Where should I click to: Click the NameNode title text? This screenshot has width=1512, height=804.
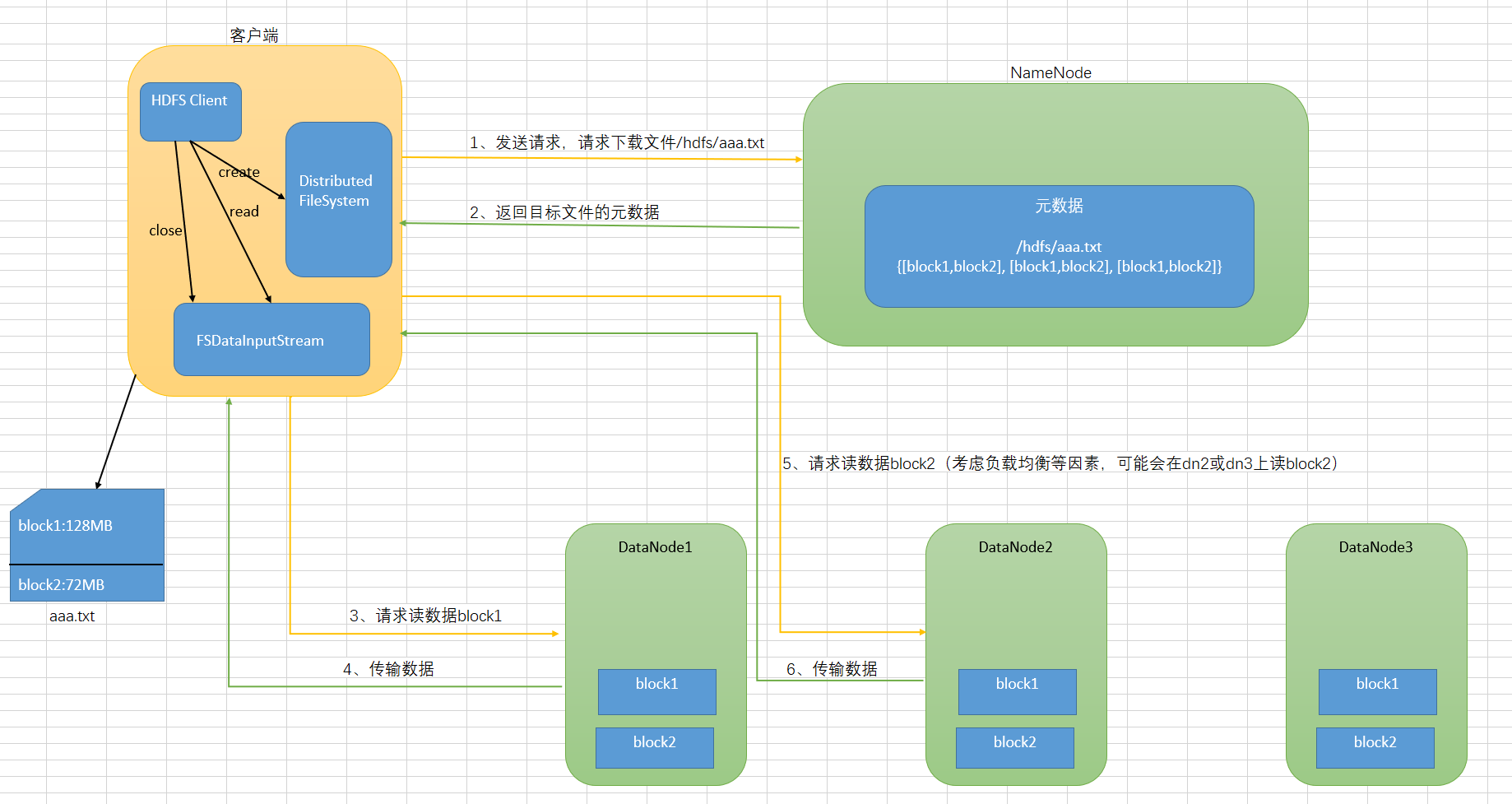[1051, 72]
